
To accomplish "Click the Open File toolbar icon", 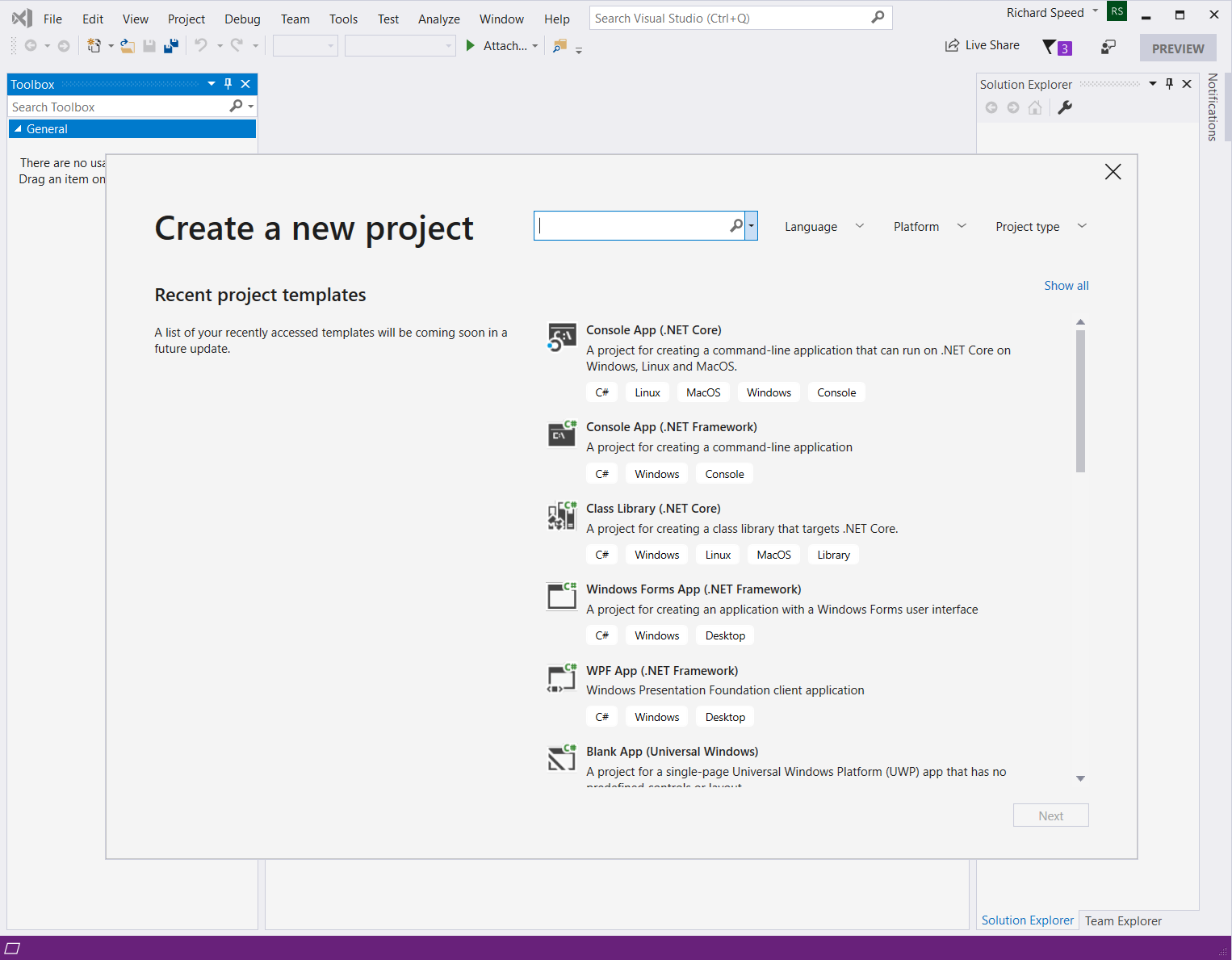I will [128, 46].
